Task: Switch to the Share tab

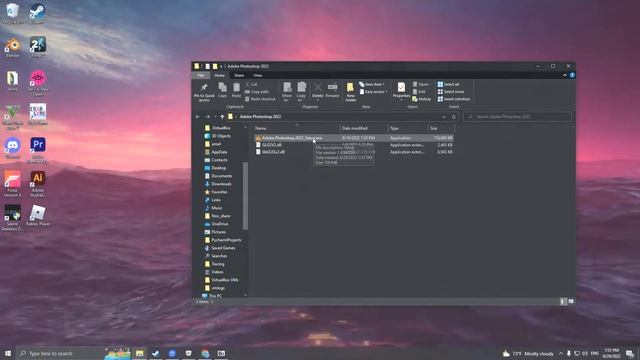Action: pyautogui.click(x=239, y=75)
